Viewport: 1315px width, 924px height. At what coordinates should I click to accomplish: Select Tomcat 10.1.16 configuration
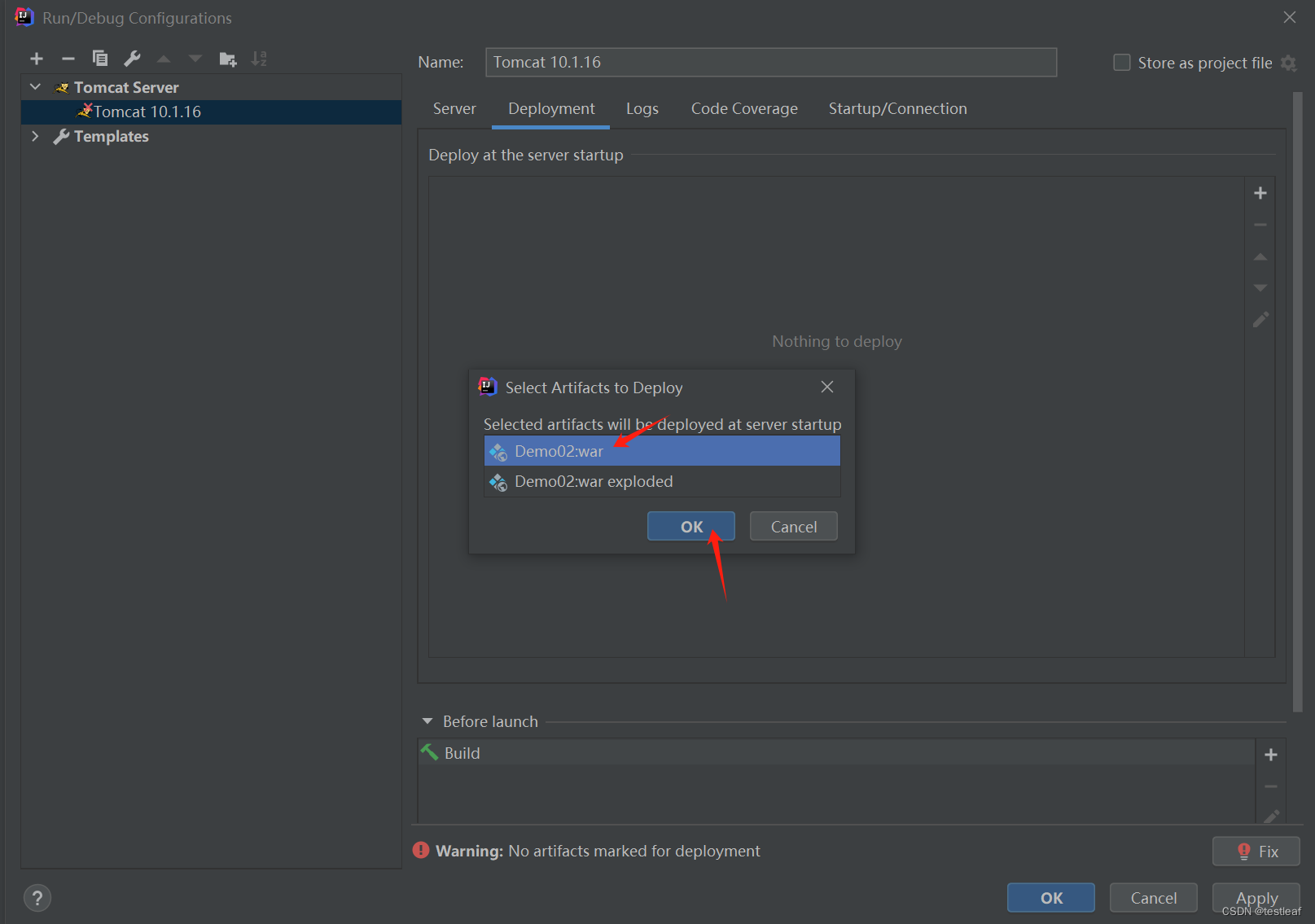tap(212, 112)
